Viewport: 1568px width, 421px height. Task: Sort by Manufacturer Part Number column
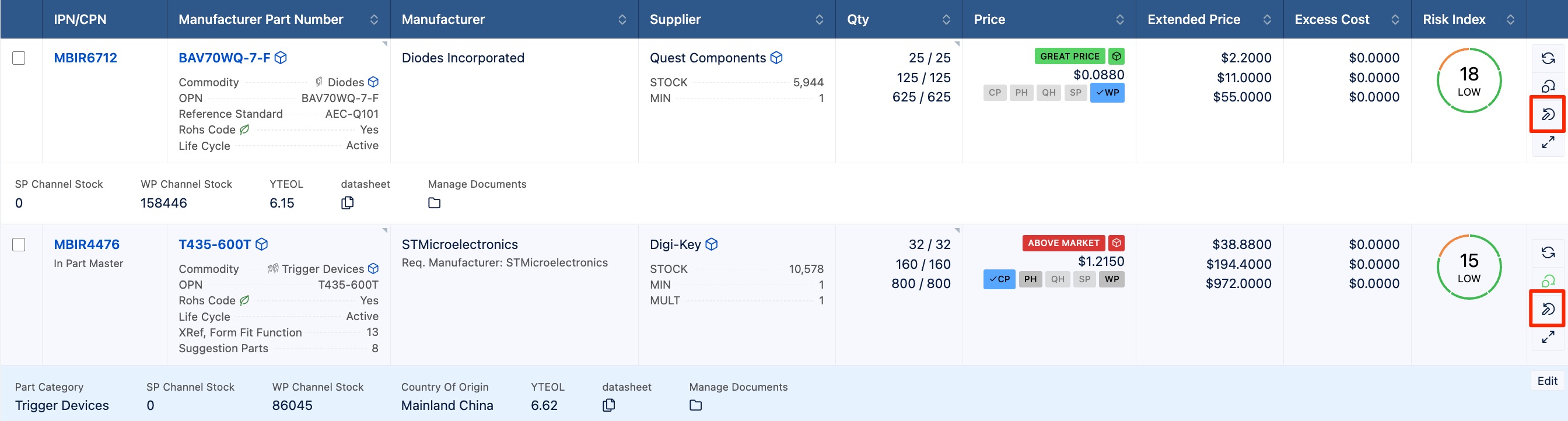click(x=374, y=19)
